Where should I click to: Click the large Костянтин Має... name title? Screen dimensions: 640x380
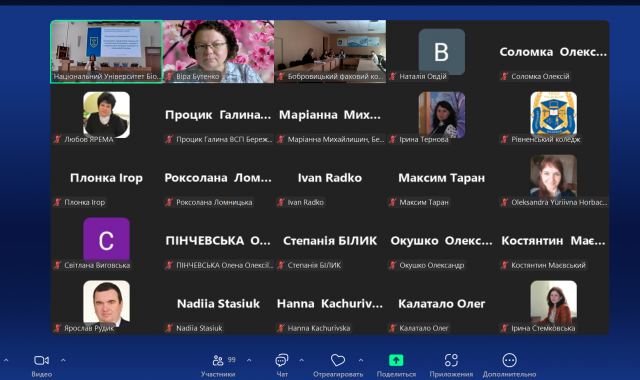click(x=553, y=241)
